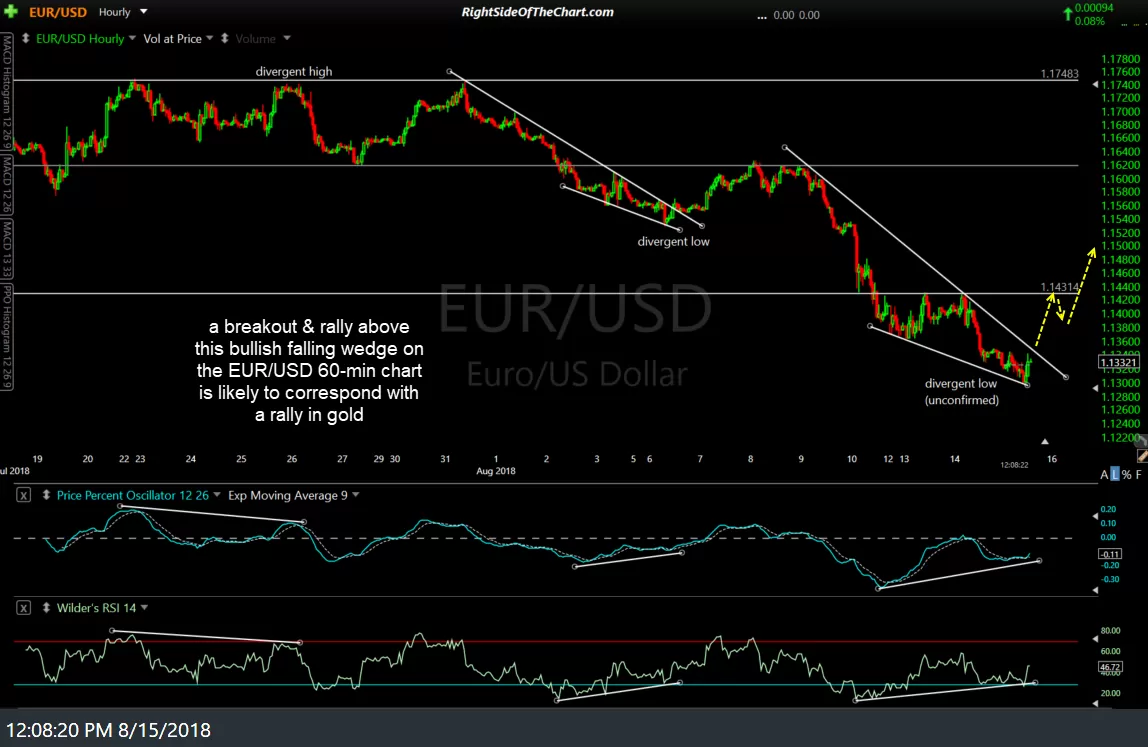Click the arrow at RSI pane bottom

[x=1095, y=703]
